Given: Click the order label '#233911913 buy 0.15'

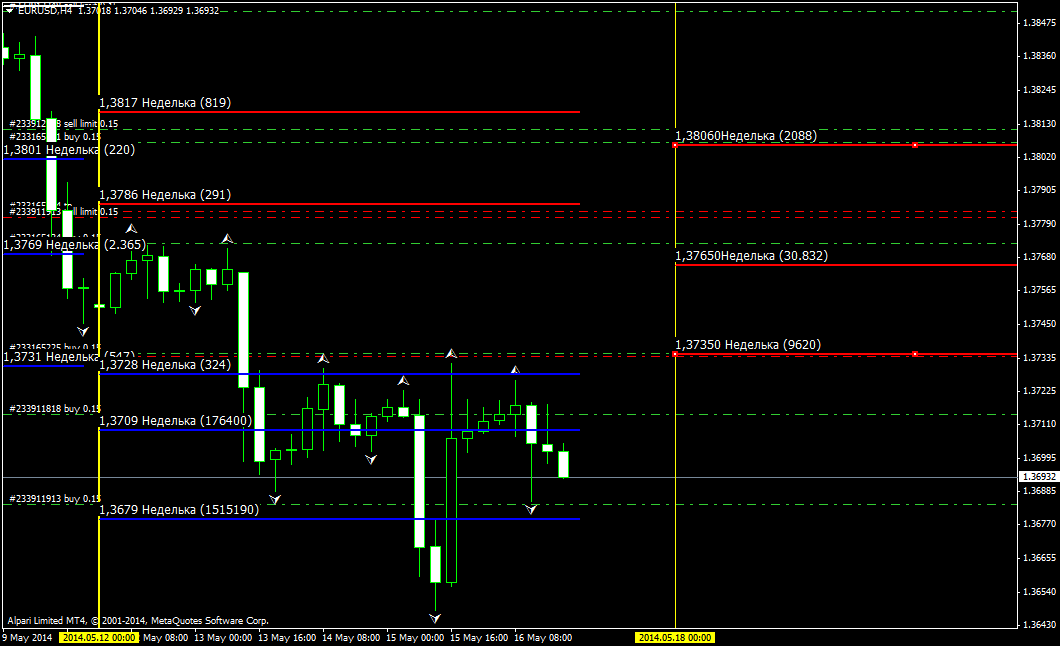Looking at the screenshot, I should 55,499.
